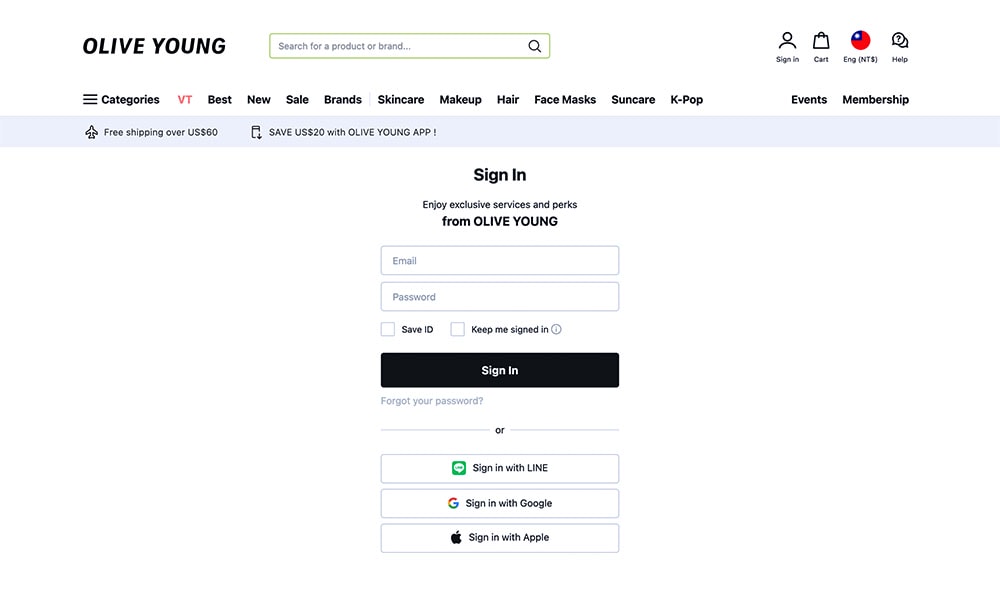Image resolution: width=1000 pixels, height=600 pixels.
Task: Open the Categories menu label
Action: pyautogui.click(x=130, y=99)
